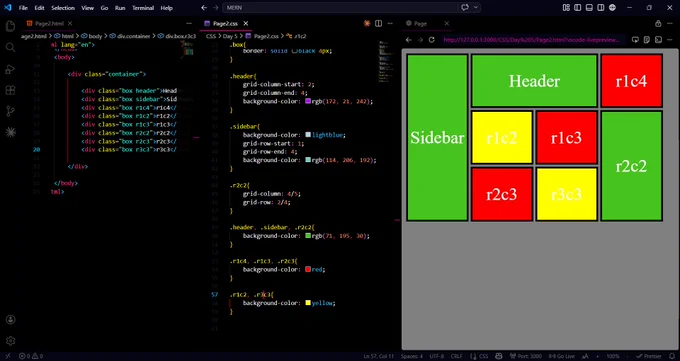This screenshot has height=361, width=680.
Task: Click UTF-8 encoding in status bar
Action: click(x=437, y=356)
